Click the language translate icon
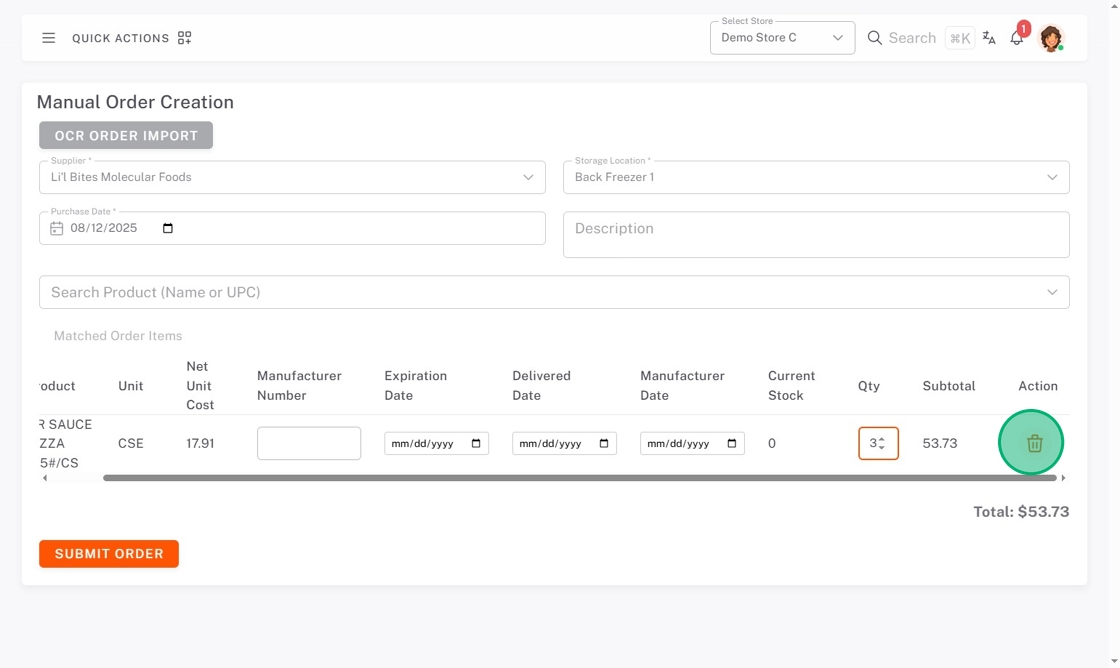 989,38
